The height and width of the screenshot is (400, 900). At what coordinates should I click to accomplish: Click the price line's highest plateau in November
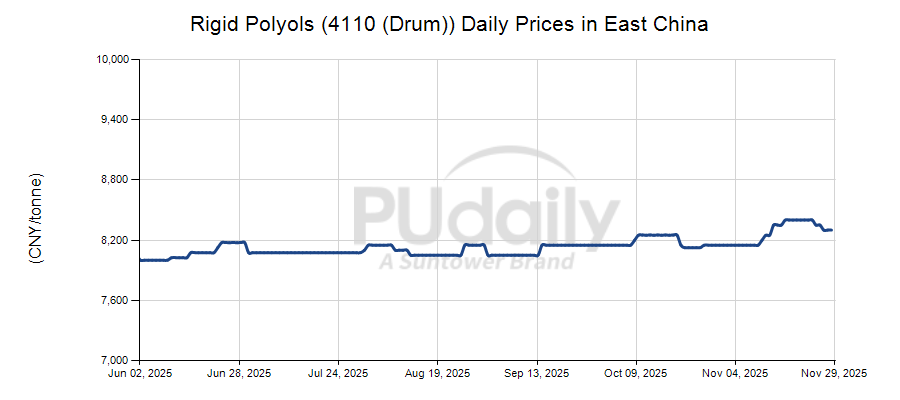[797, 220]
